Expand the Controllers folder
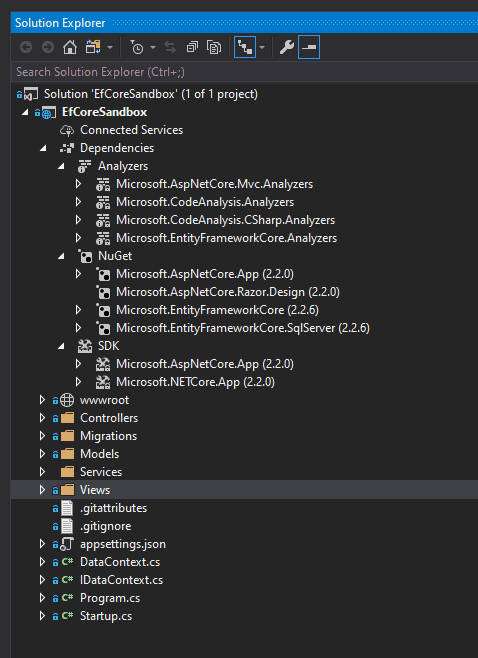This screenshot has height=658, width=478. [42, 418]
